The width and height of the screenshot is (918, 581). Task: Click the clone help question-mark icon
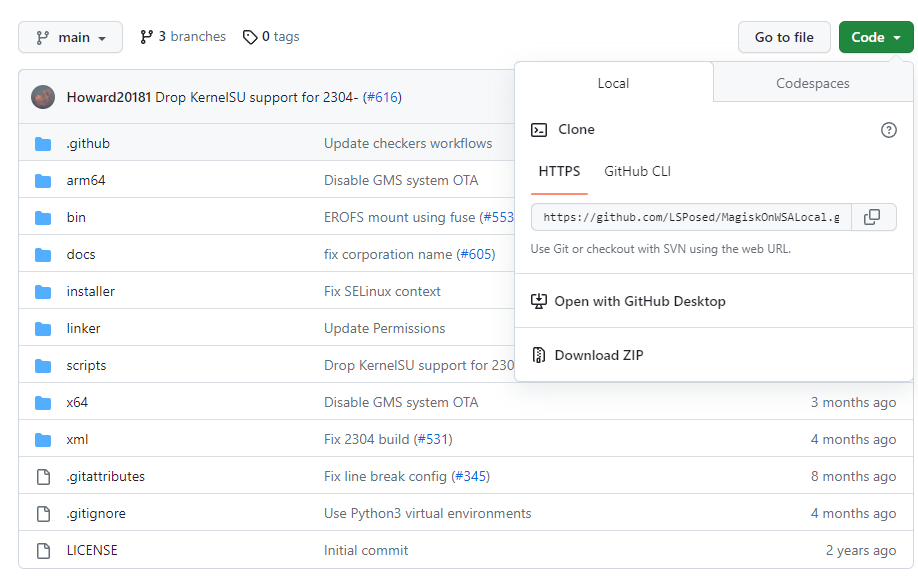pyautogui.click(x=889, y=130)
